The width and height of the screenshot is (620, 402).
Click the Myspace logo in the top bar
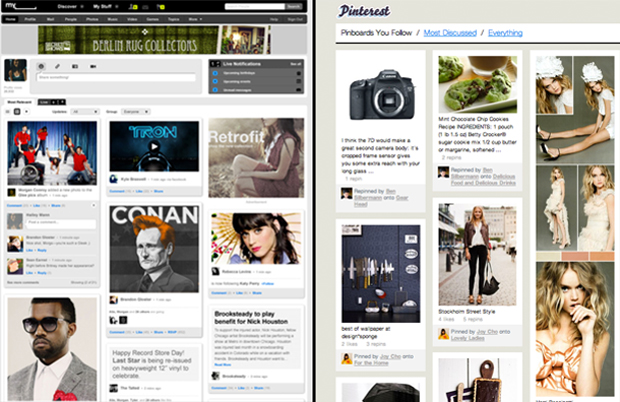click(x=20, y=6)
